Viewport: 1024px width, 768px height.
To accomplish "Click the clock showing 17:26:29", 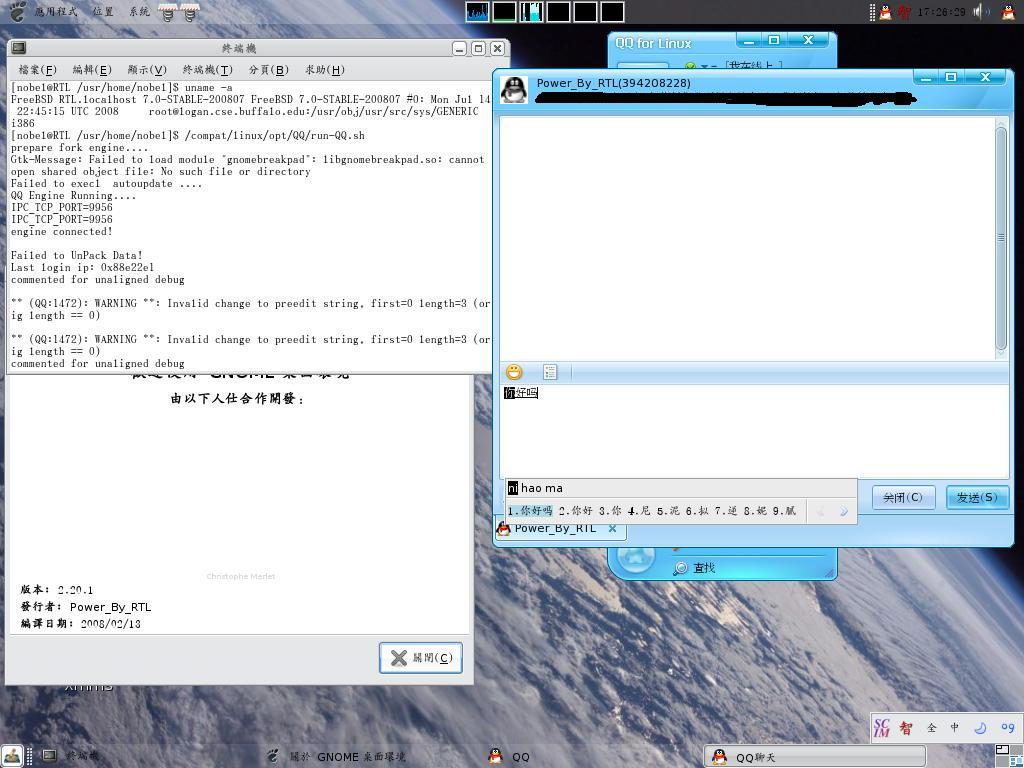I will tap(941, 12).
